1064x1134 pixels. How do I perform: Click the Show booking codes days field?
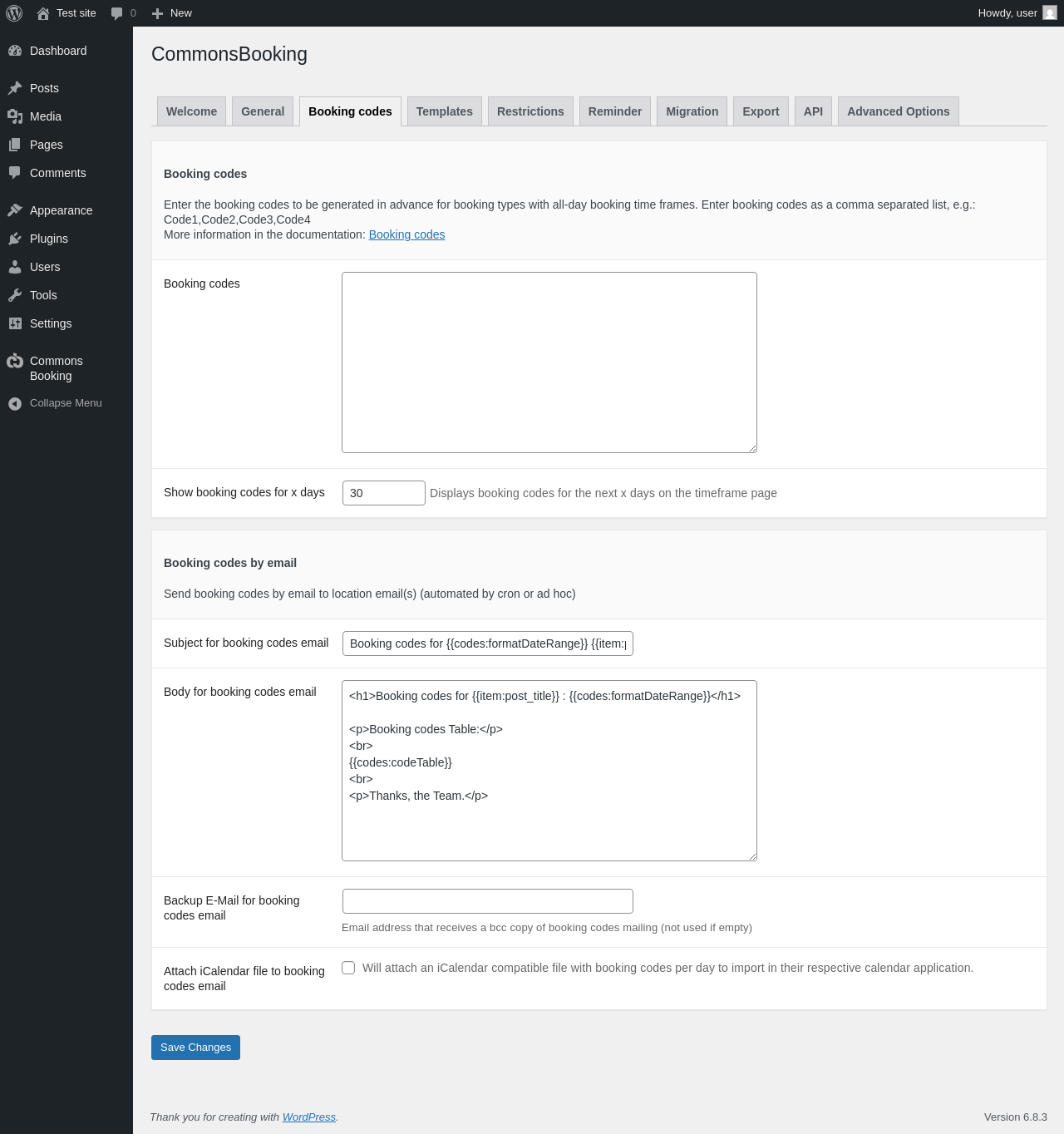click(x=383, y=493)
